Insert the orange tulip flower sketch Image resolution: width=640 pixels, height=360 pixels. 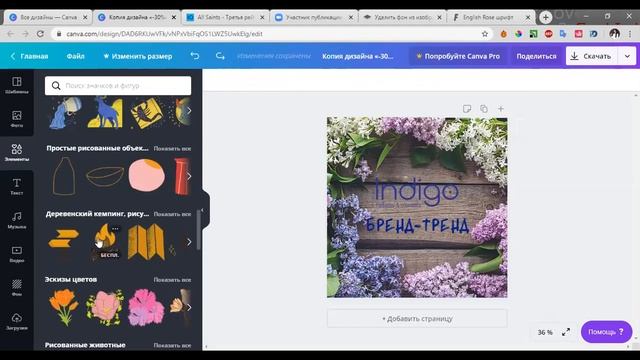[x=64, y=307]
